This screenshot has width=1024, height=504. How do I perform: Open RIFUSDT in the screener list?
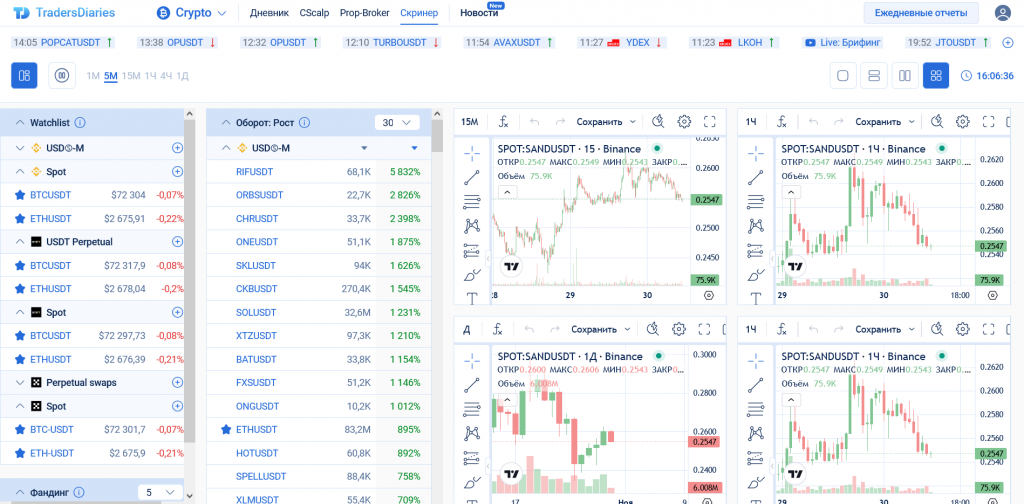[254, 172]
